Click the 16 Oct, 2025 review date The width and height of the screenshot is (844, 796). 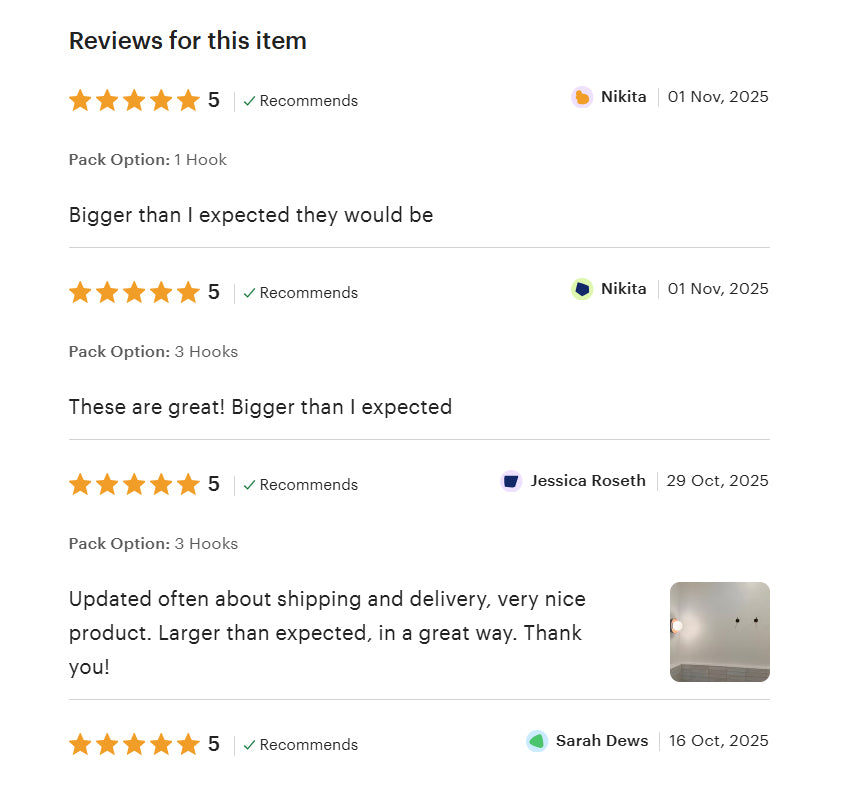point(718,741)
